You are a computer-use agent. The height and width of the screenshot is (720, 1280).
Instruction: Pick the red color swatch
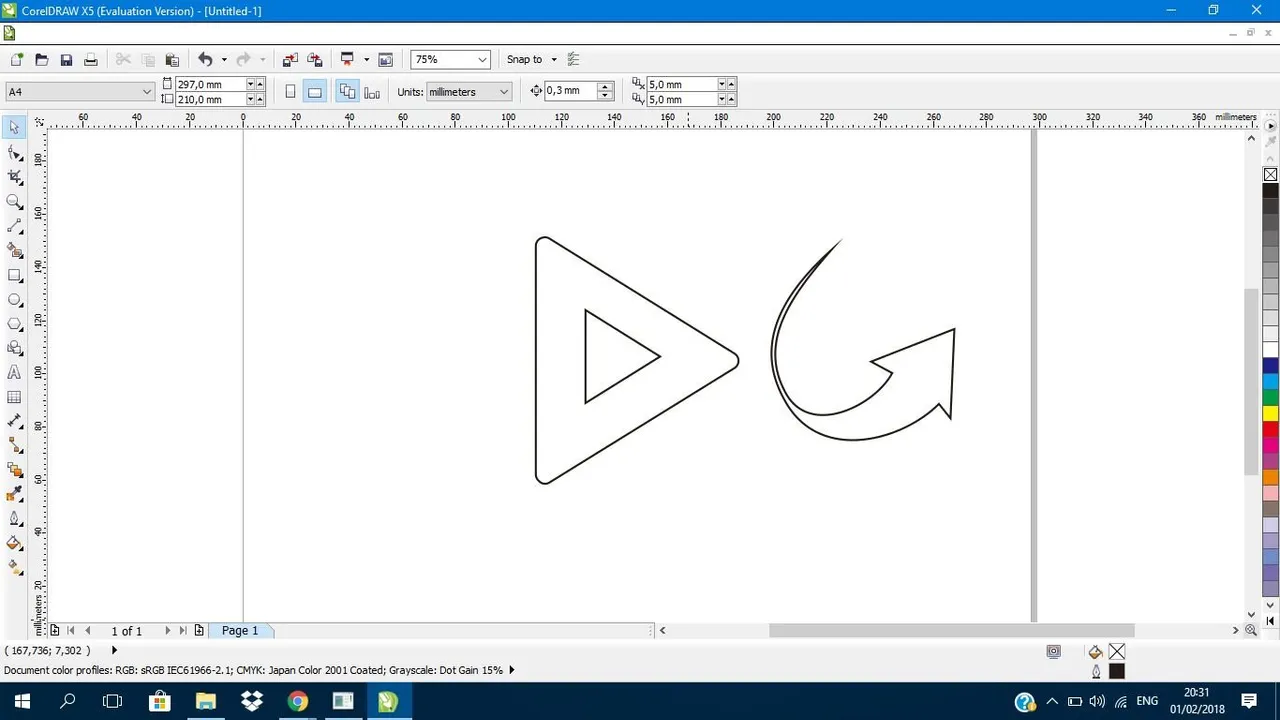pos(1270,429)
